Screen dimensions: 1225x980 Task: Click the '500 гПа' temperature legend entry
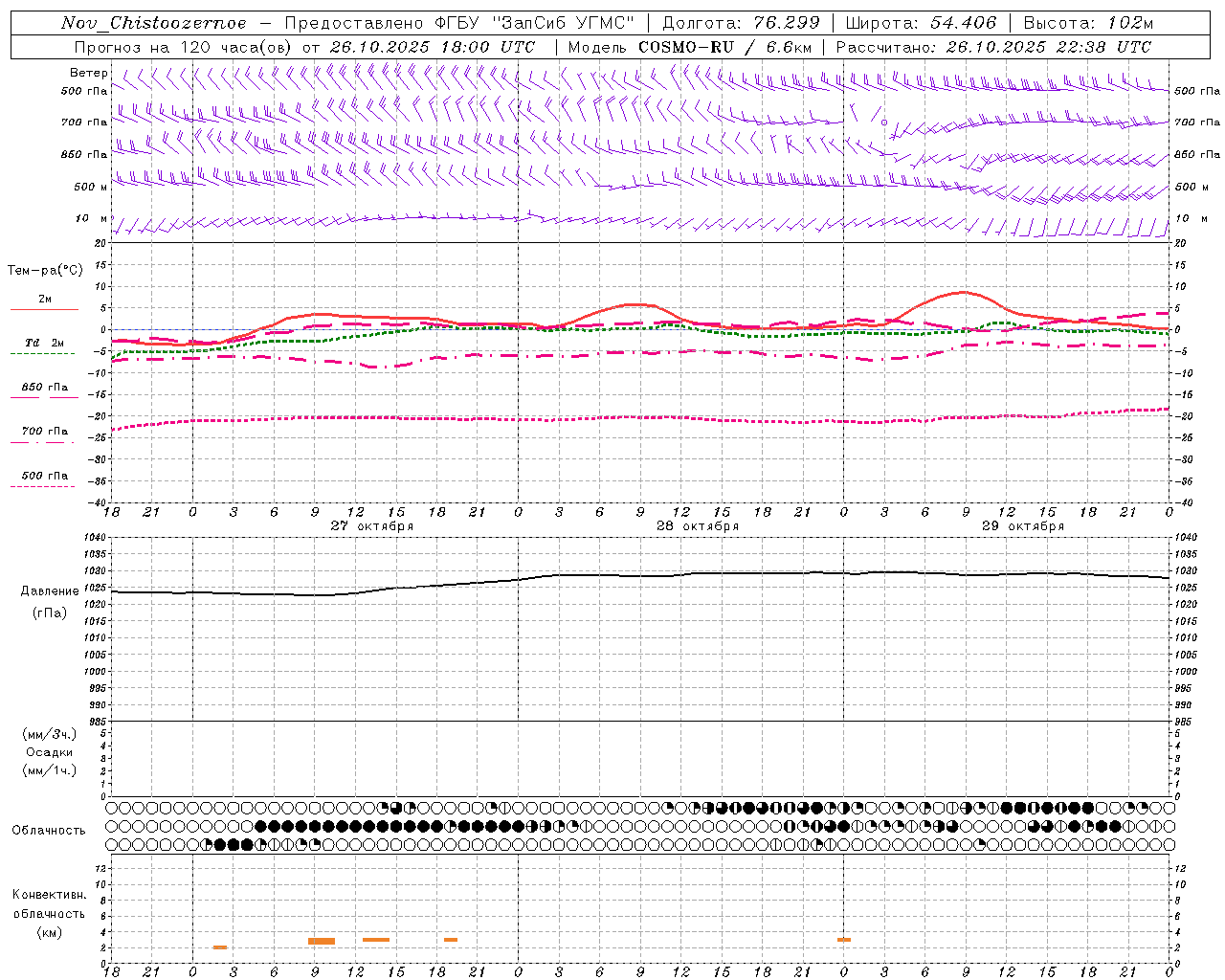click(45, 476)
